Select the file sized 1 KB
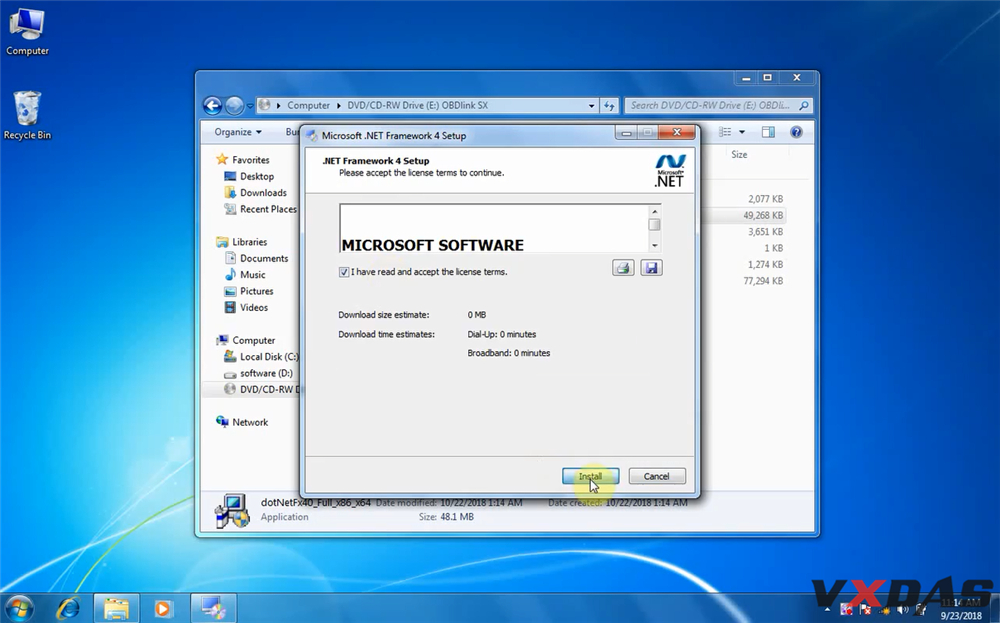 point(774,248)
